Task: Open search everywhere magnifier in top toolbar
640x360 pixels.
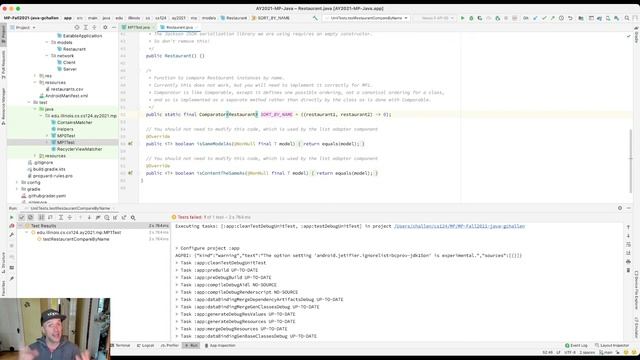Action: click(x=627, y=18)
